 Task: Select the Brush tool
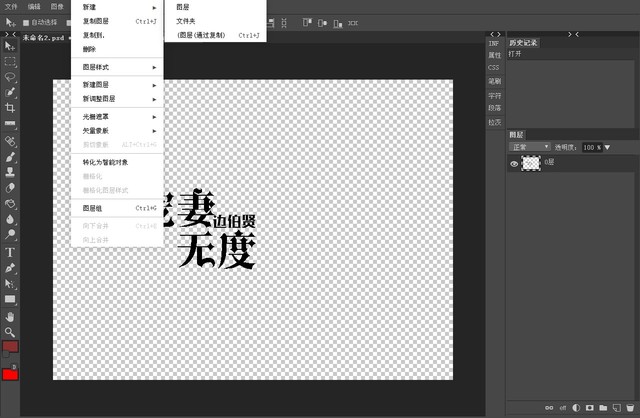10,157
